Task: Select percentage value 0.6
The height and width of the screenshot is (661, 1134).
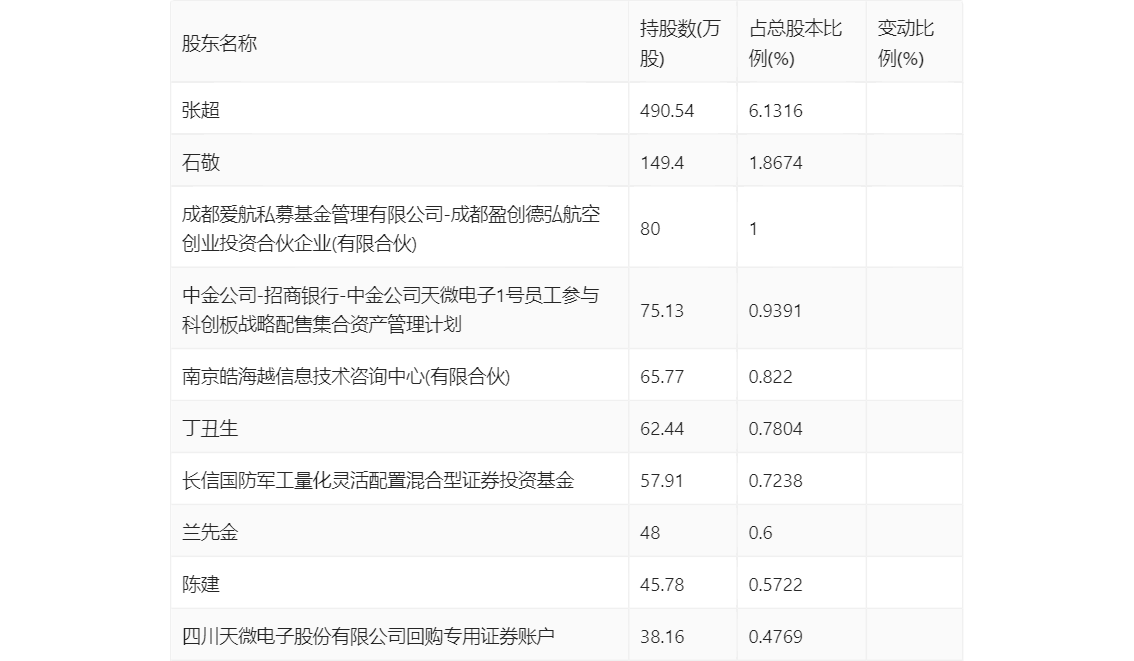Action: click(760, 533)
